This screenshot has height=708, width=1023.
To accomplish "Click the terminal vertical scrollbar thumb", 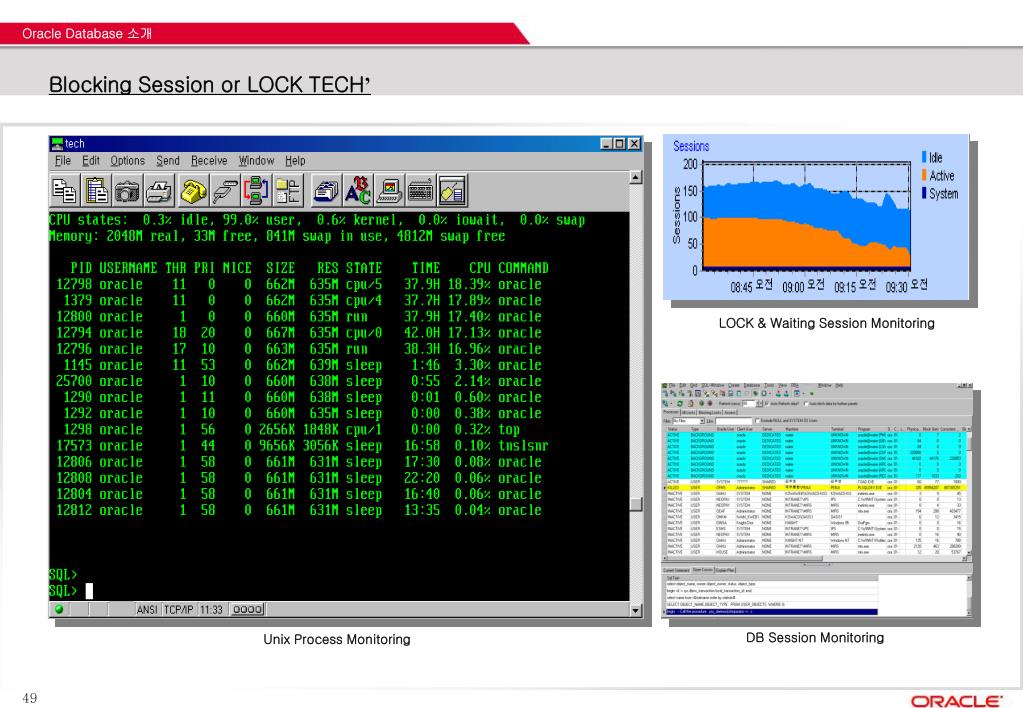I will pos(635,504).
